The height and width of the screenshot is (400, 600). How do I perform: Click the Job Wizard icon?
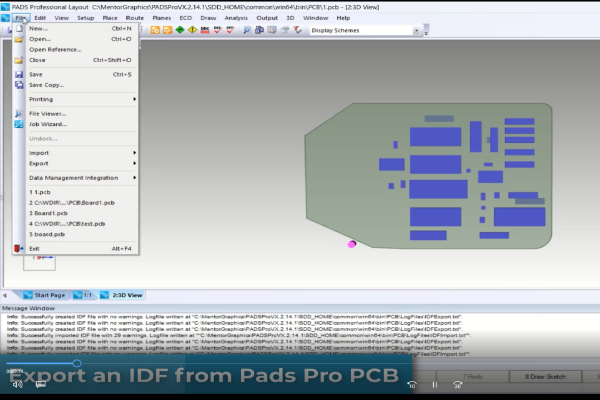click(x=19, y=124)
